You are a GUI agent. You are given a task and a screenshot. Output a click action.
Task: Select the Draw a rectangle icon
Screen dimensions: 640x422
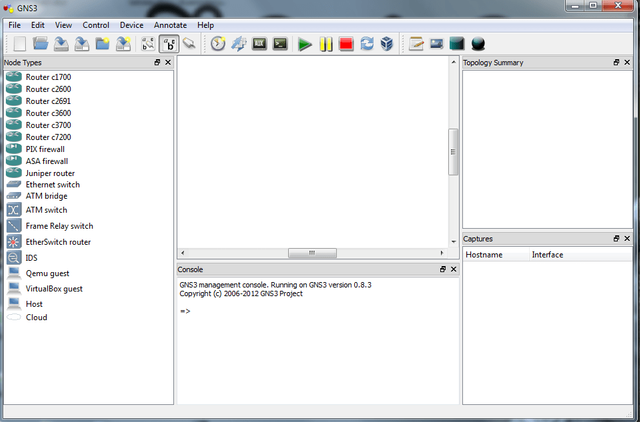(457, 44)
